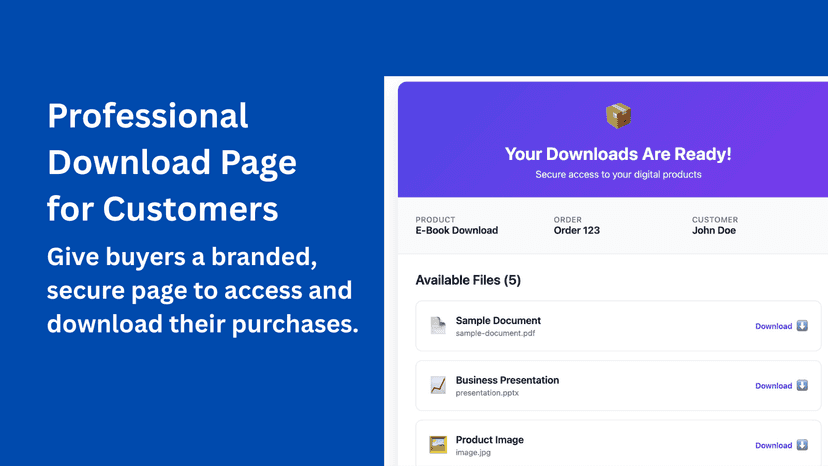Click the Business Presentation chart file icon

(438, 385)
